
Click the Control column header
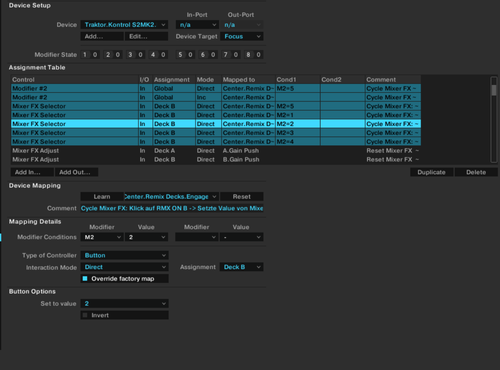[75, 80]
